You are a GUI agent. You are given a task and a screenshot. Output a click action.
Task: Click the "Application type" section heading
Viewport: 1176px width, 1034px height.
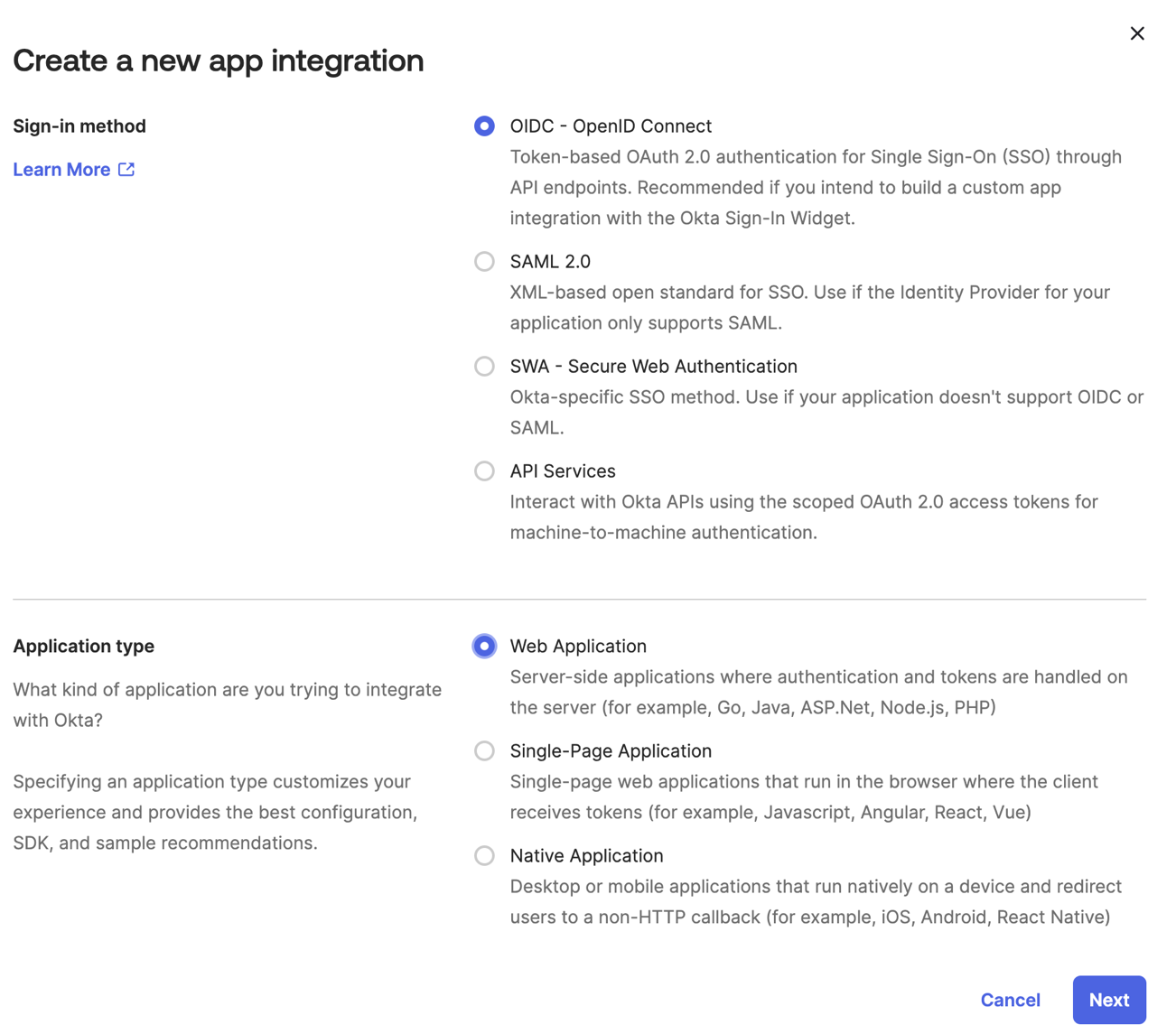coord(83,647)
